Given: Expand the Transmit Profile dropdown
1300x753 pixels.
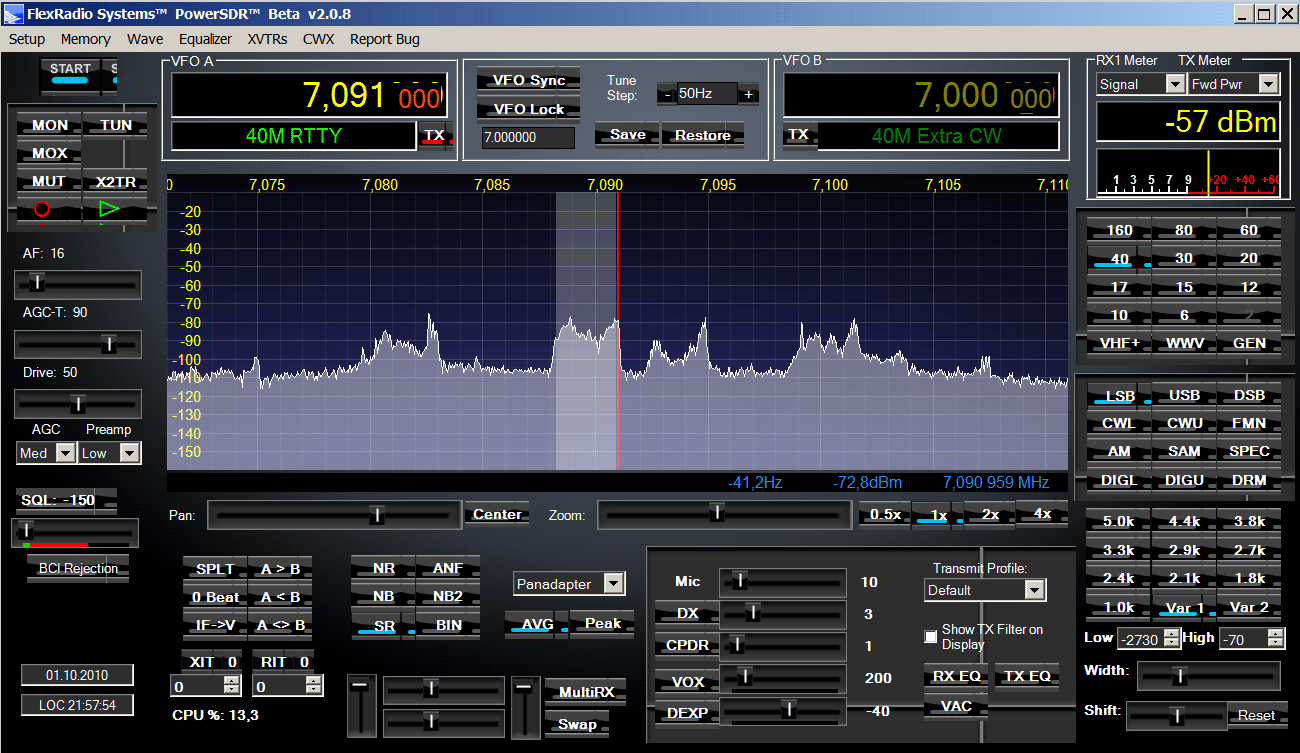Looking at the screenshot, I should (1035, 590).
